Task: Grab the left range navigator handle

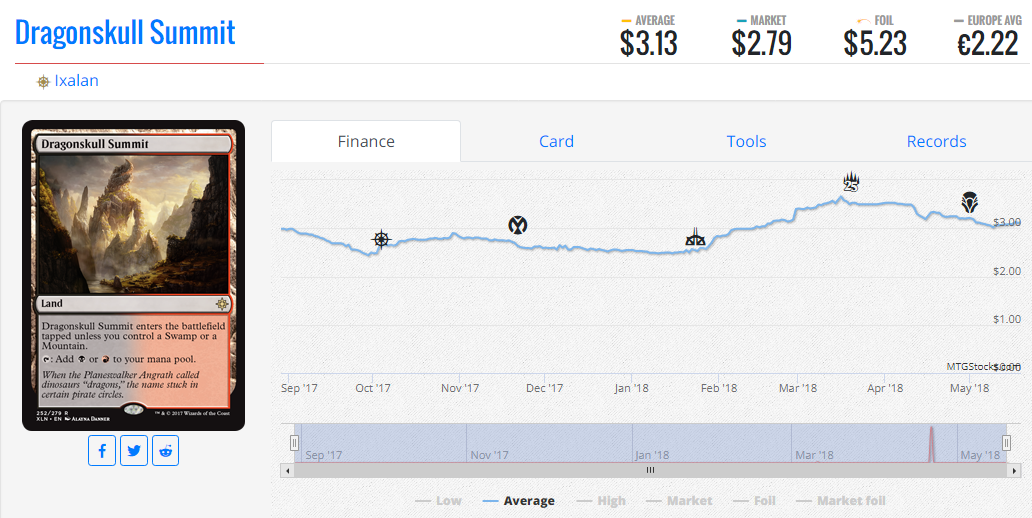Action: (295, 443)
